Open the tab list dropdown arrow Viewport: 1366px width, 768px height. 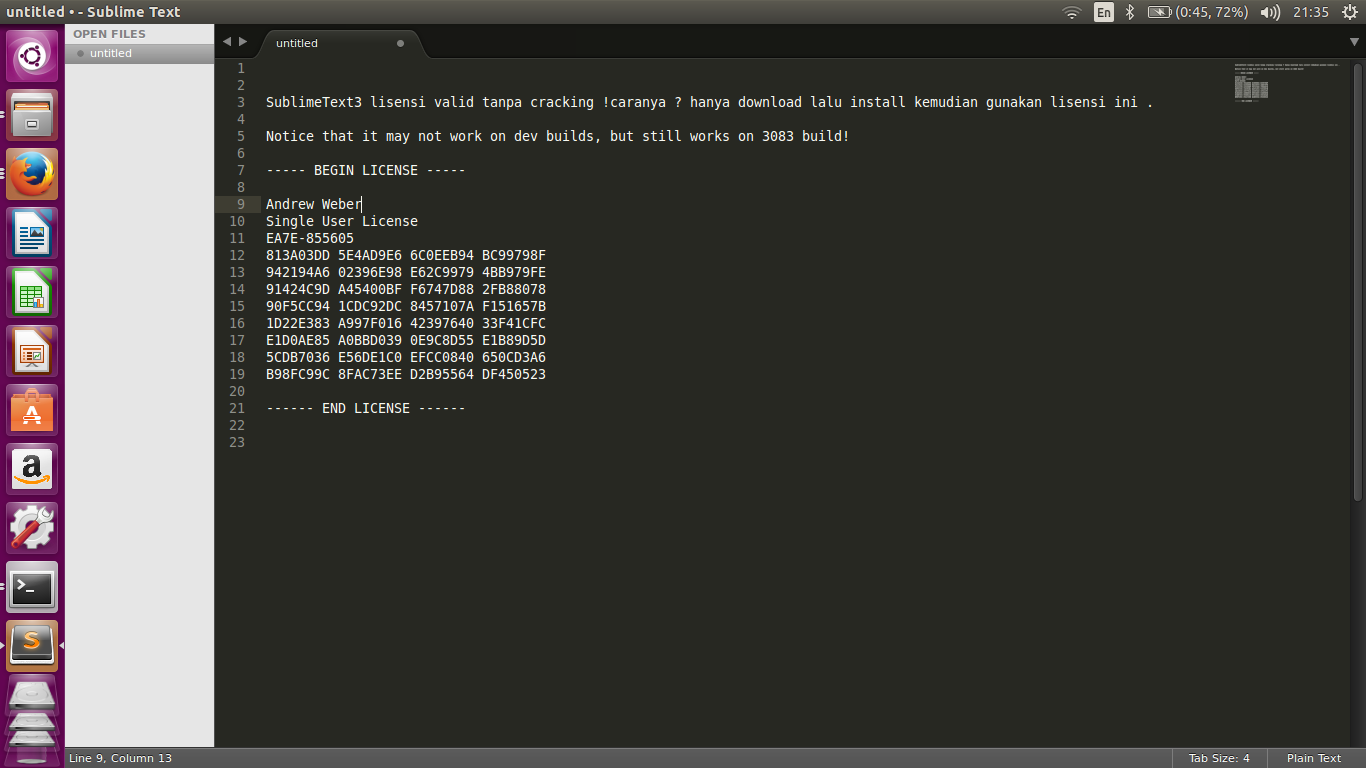tap(1354, 42)
